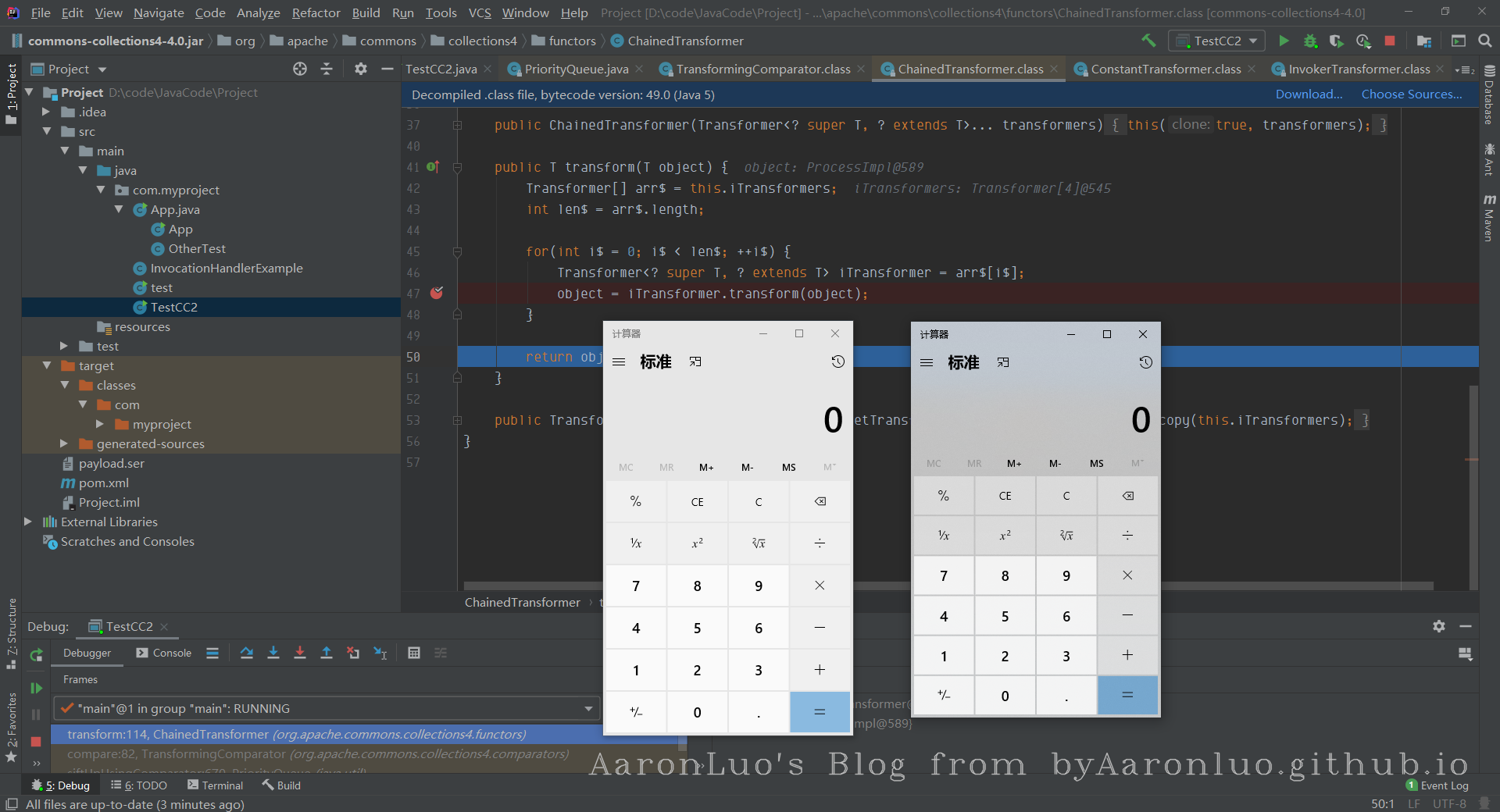Click the Resume Program icon

point(36,688)
